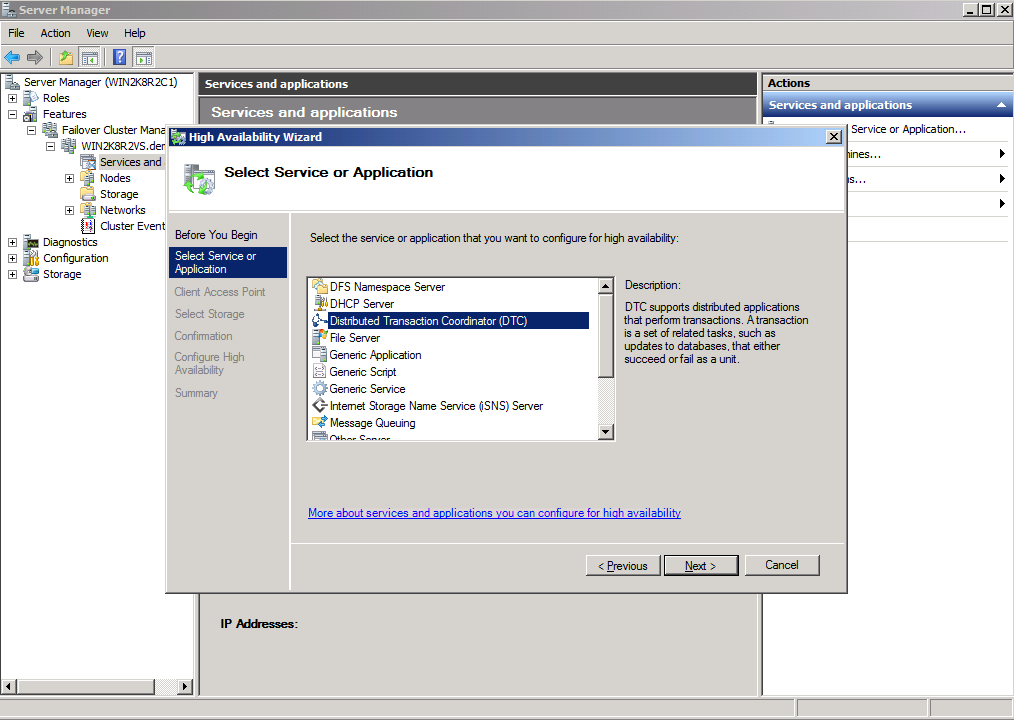Viewport: 1014px width, 720px height.
Task: Select File Server in the list
Action: [x=354, y=338]
